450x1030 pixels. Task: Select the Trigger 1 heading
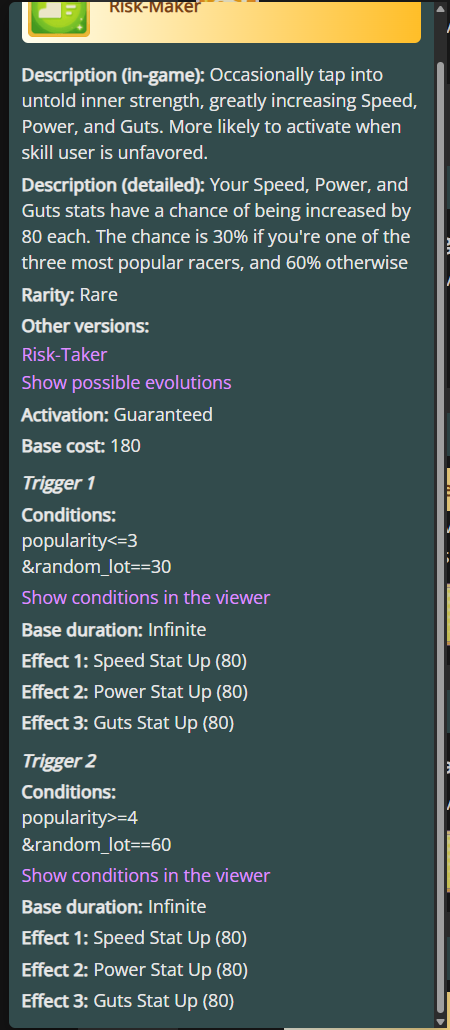point(58,483)
